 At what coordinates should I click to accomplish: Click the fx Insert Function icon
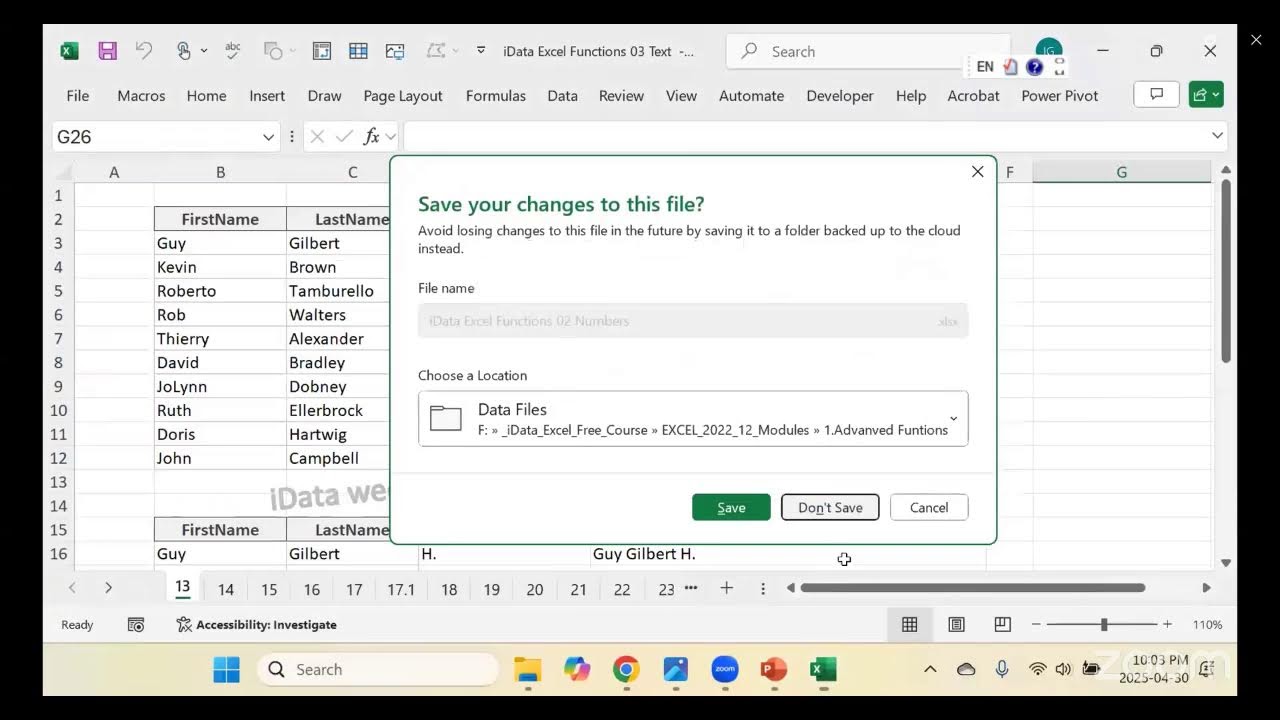click(x=371, y=136)
